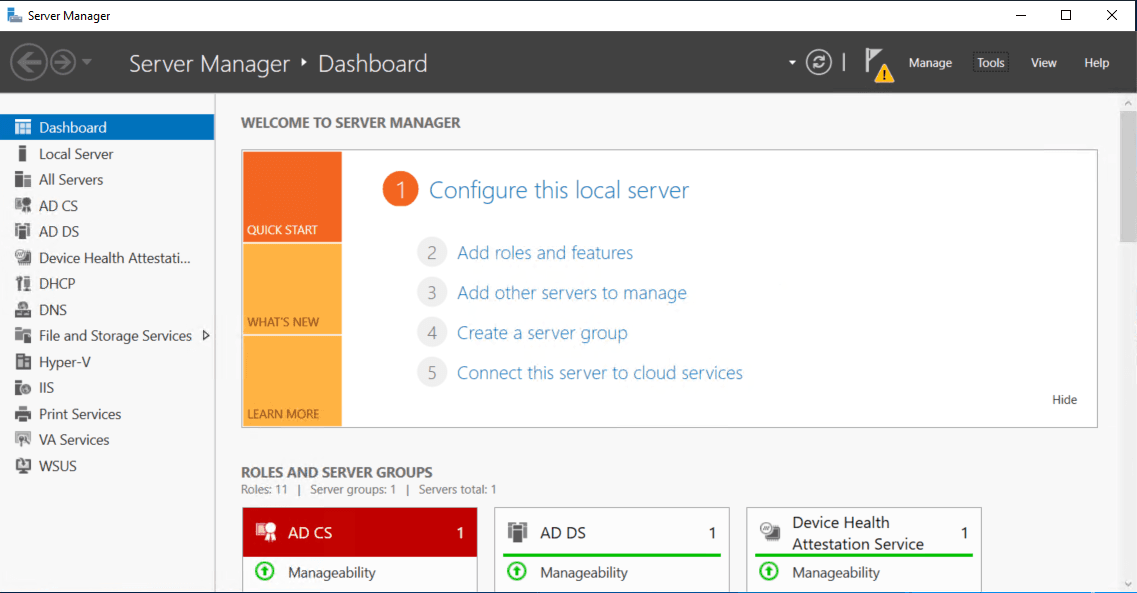
Task: Select the WHAT'S NEW tile
Action: [x=292, y=289]
